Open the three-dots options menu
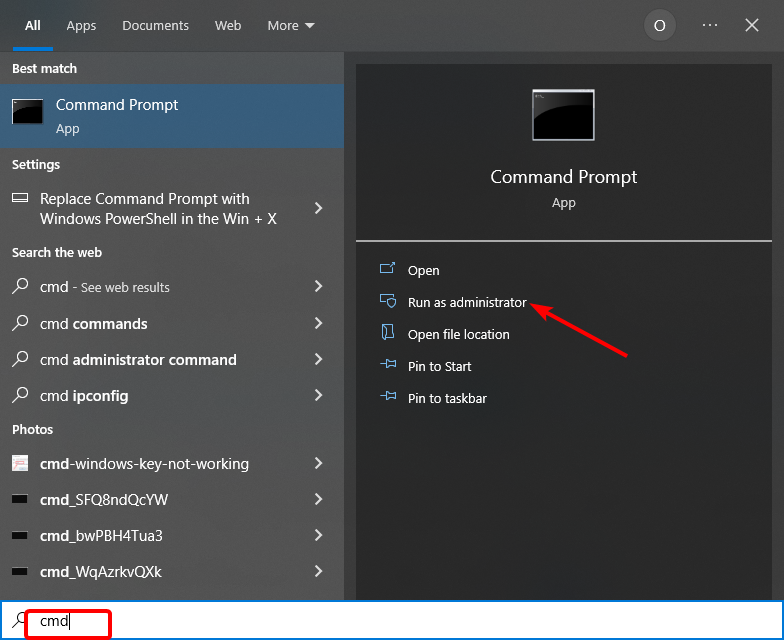784x640 pixels. tap(710, 25)
